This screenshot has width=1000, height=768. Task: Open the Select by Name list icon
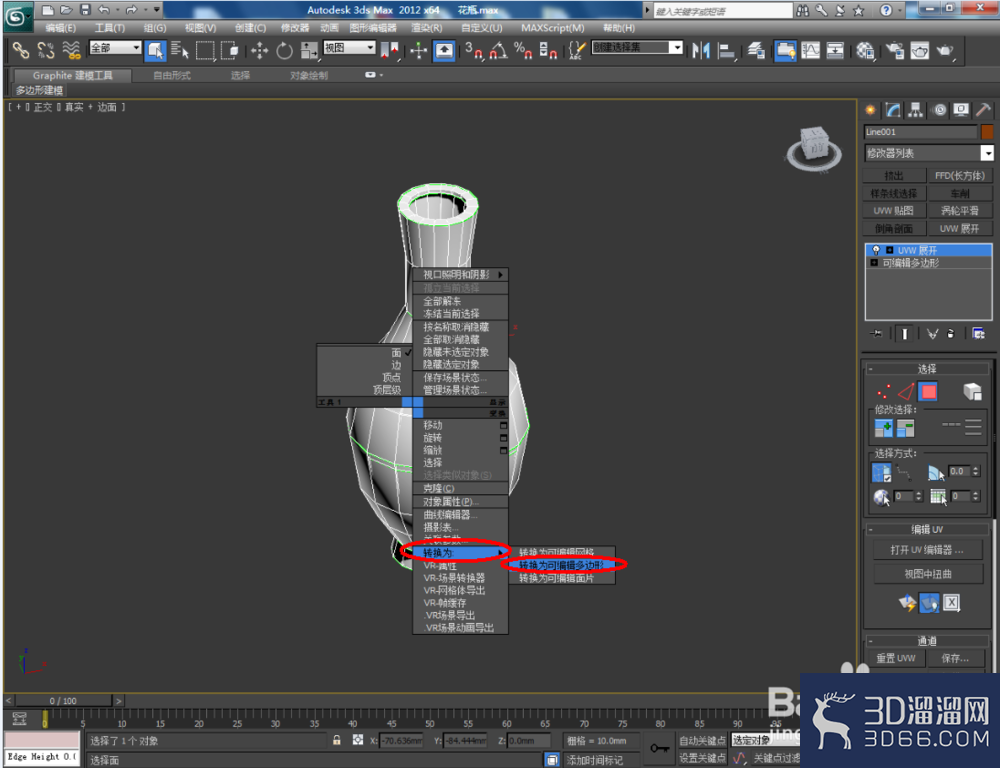point(180,50)
